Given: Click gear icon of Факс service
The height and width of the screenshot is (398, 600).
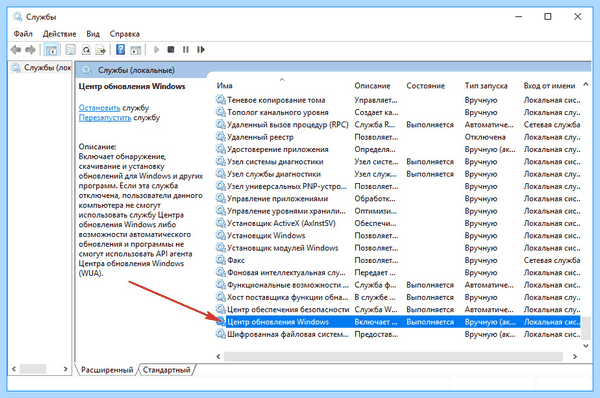Looking at the screenshot, I should 220,260.
